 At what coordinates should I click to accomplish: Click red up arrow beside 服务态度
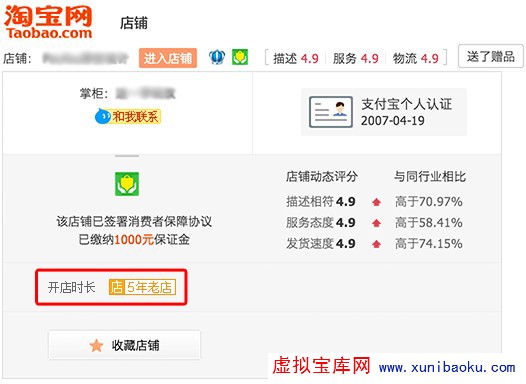pyautogui.click(x=376, y=223)
